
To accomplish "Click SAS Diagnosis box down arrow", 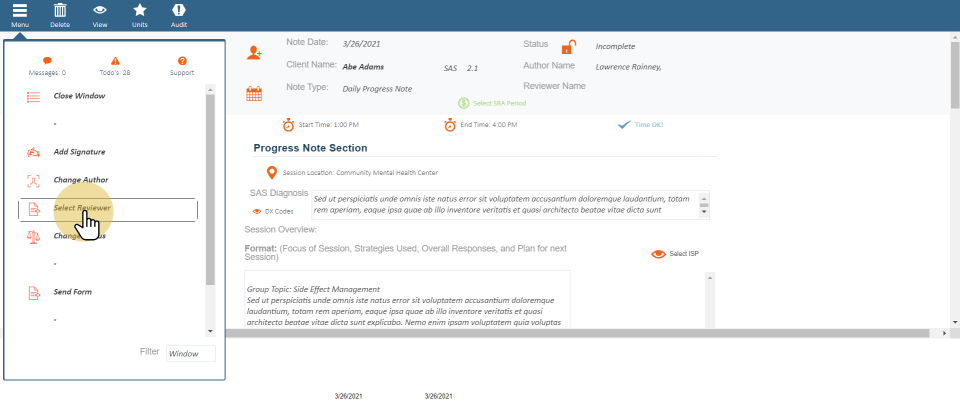I will [x=703, y=212].
